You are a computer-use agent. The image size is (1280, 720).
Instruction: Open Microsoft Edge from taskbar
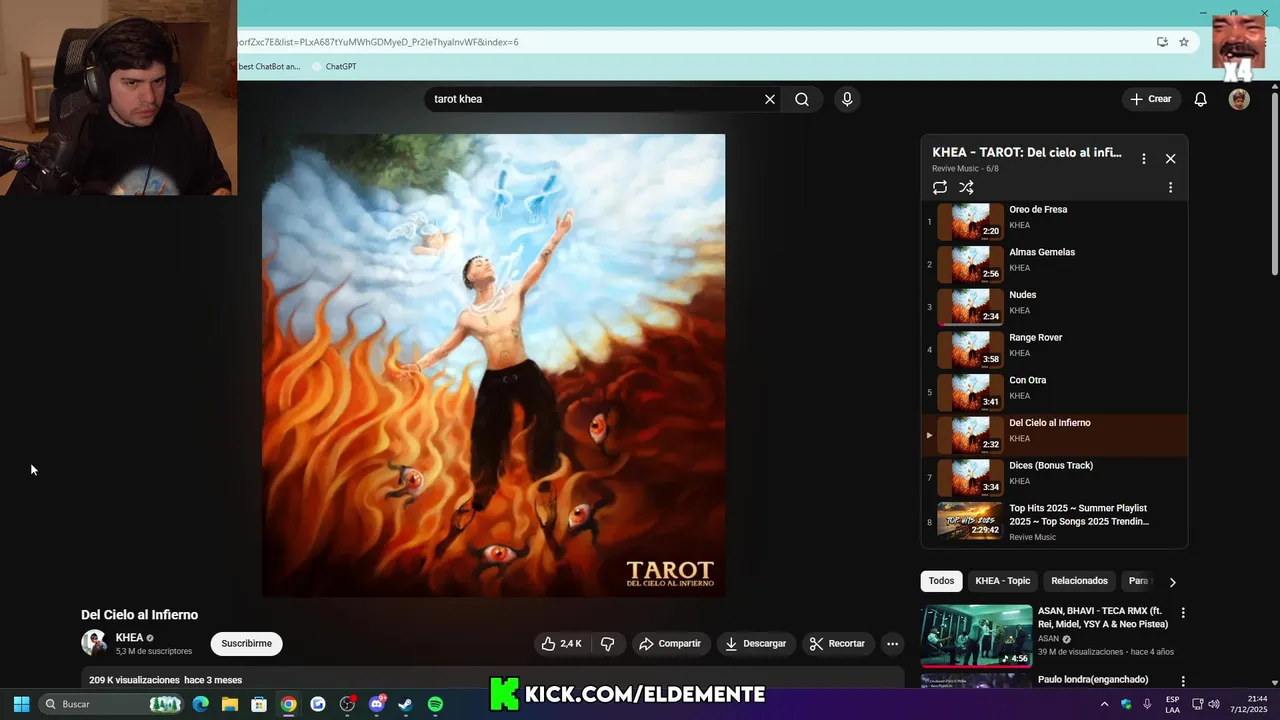point(201,704)
